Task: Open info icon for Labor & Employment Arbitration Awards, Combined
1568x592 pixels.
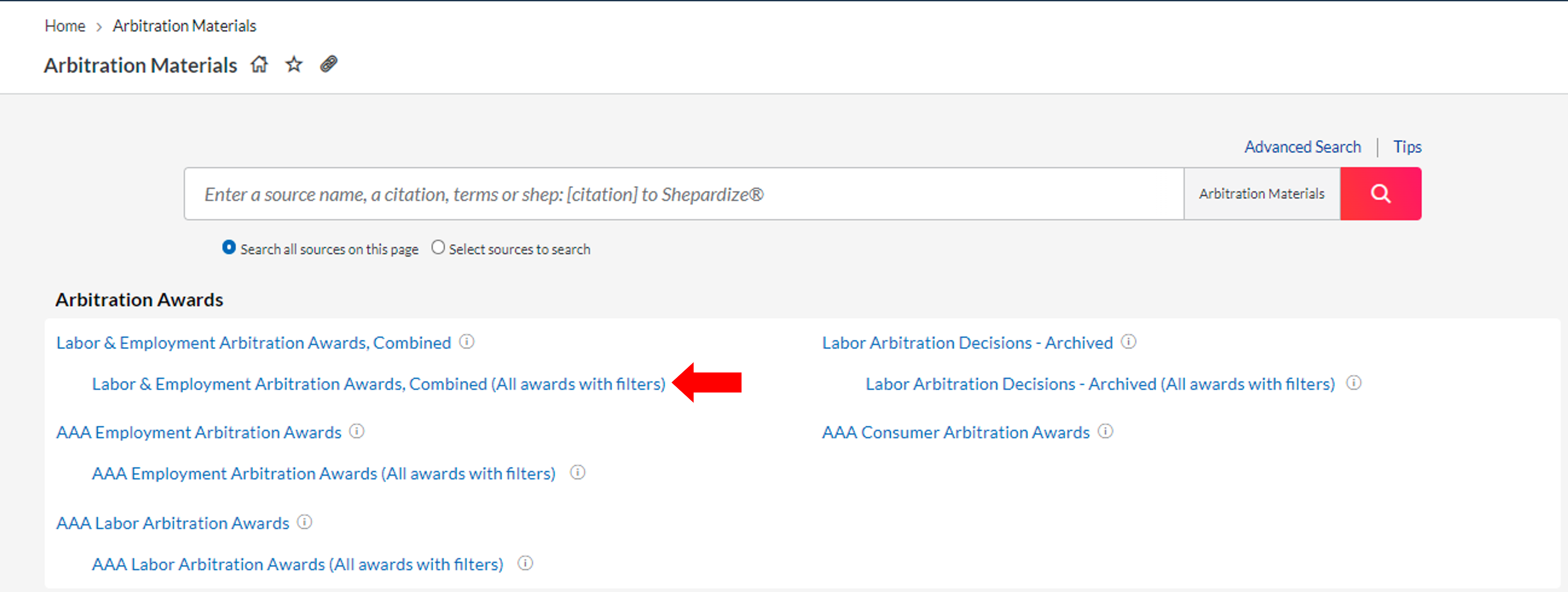Action: [467, 342]
